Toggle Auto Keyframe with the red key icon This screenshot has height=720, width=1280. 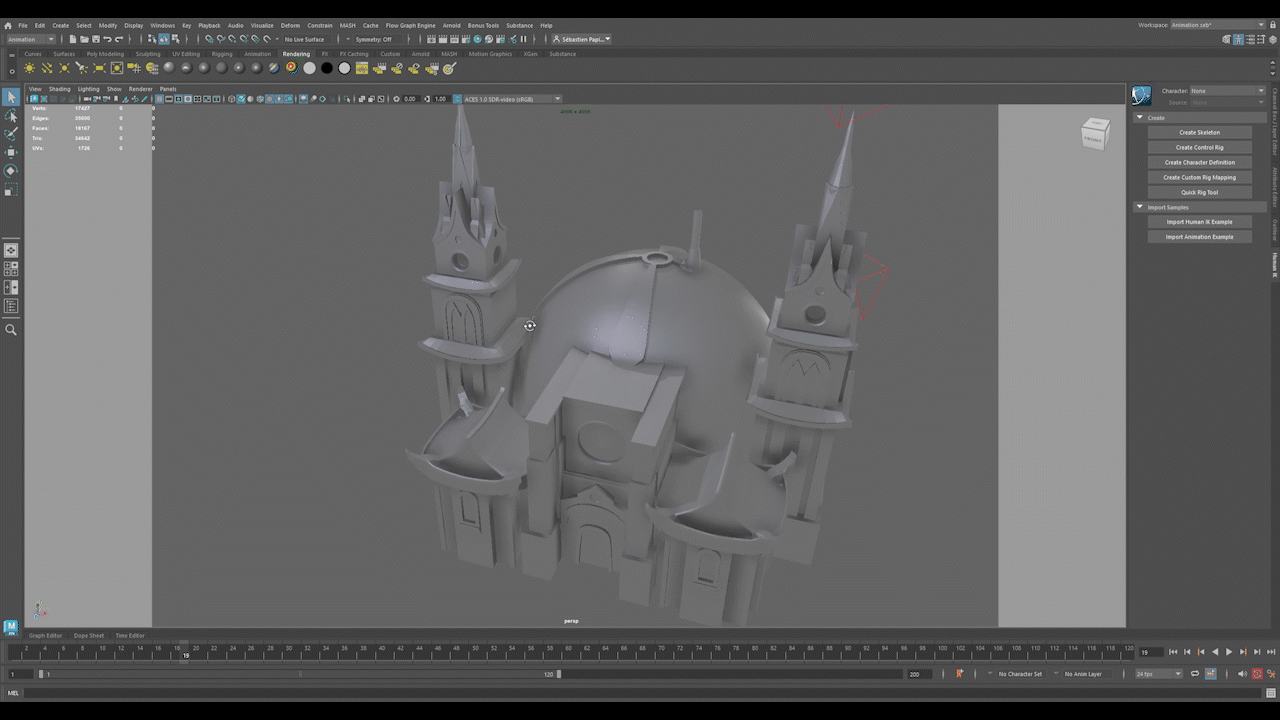[x=1257, y=673]
